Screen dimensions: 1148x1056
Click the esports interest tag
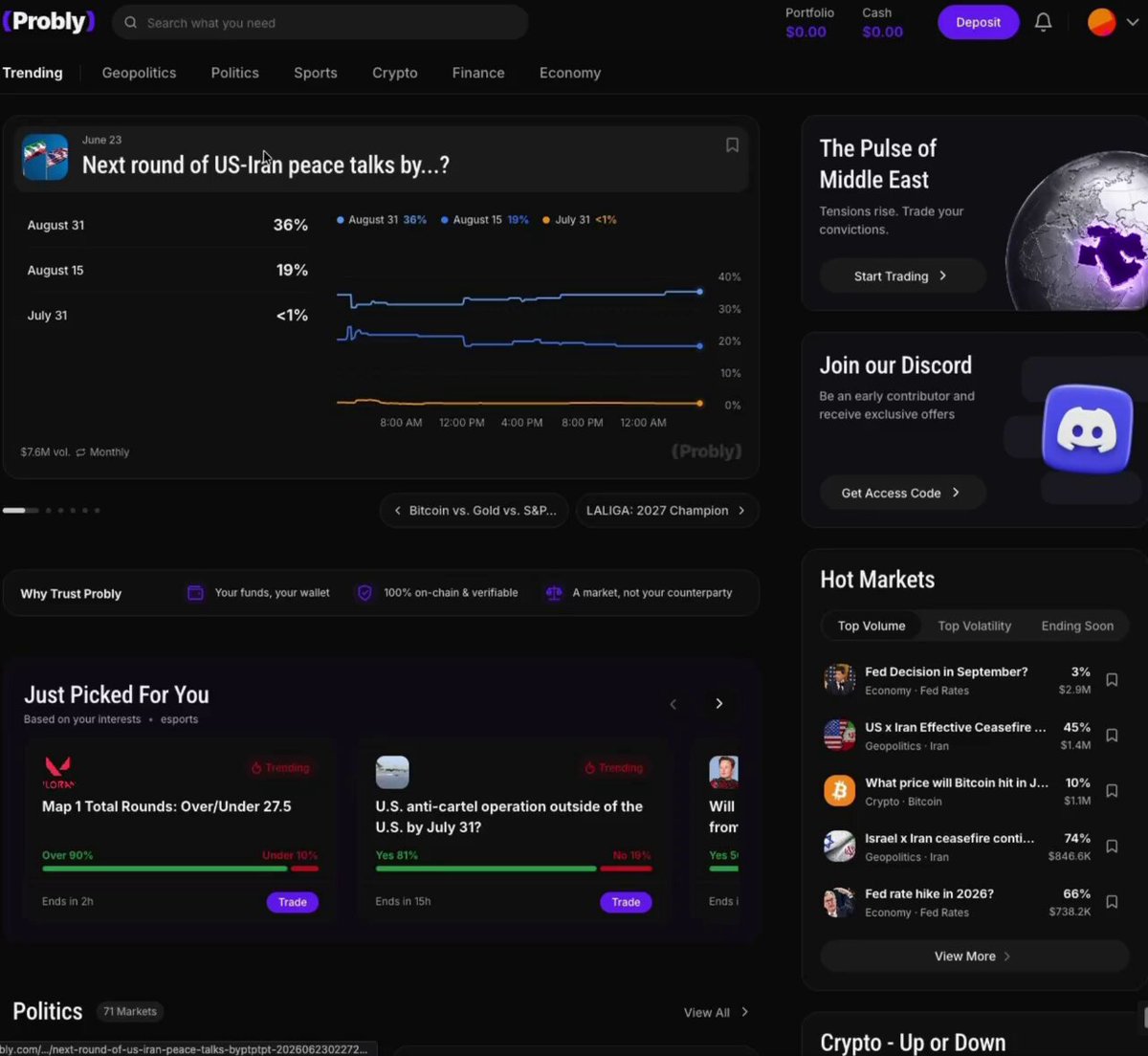coord(179,719)
